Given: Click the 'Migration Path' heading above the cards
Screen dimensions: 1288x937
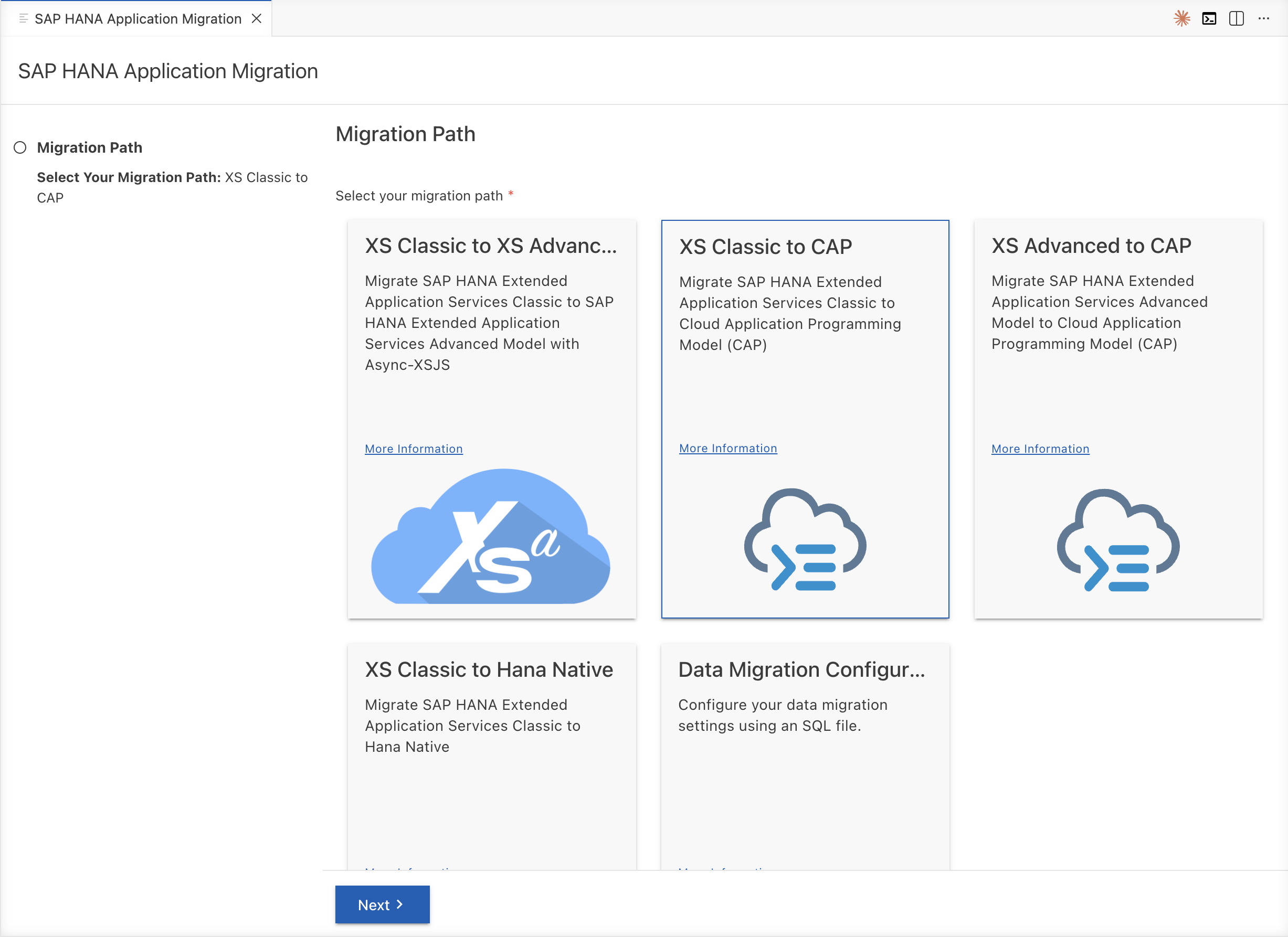Looking at the screenshot, I should [406, 134].
